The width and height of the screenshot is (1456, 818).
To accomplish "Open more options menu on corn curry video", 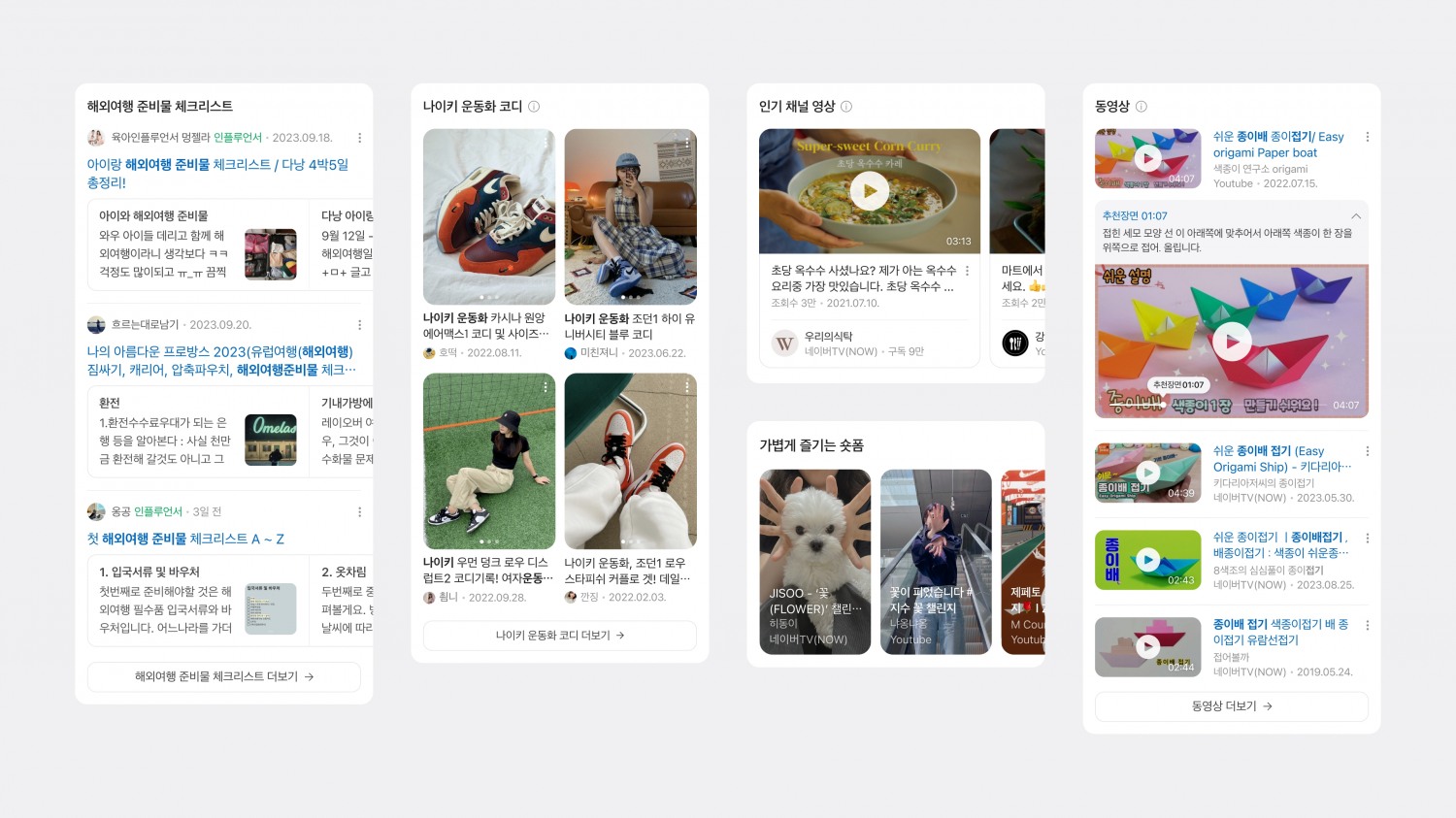I will point(967,271).
